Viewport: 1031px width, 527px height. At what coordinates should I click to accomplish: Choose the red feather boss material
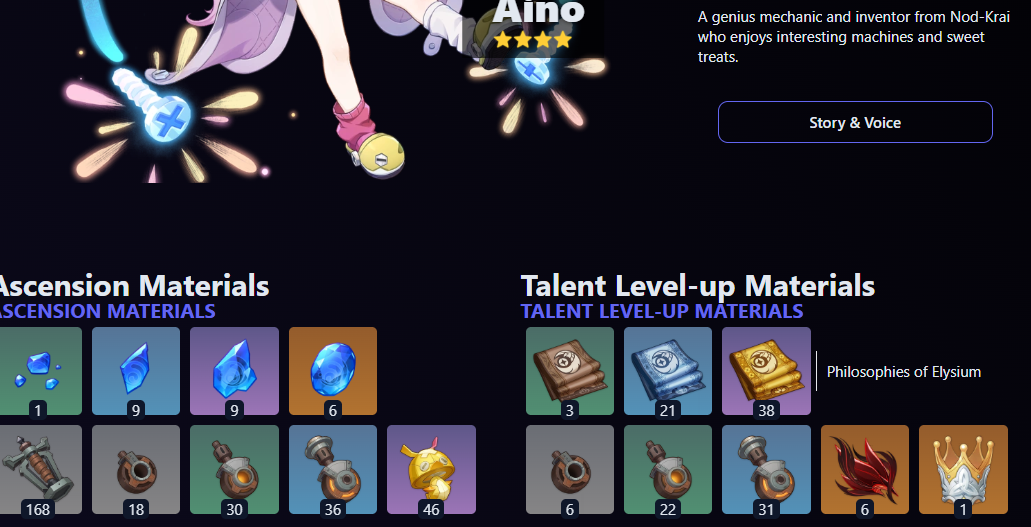(865, 470)
